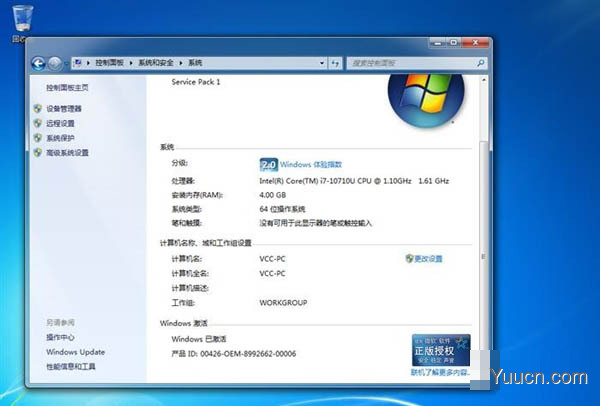Open 远程设置 from the sidebar
This screenshot has height=406, width=600.
click(x=60, y=123)
